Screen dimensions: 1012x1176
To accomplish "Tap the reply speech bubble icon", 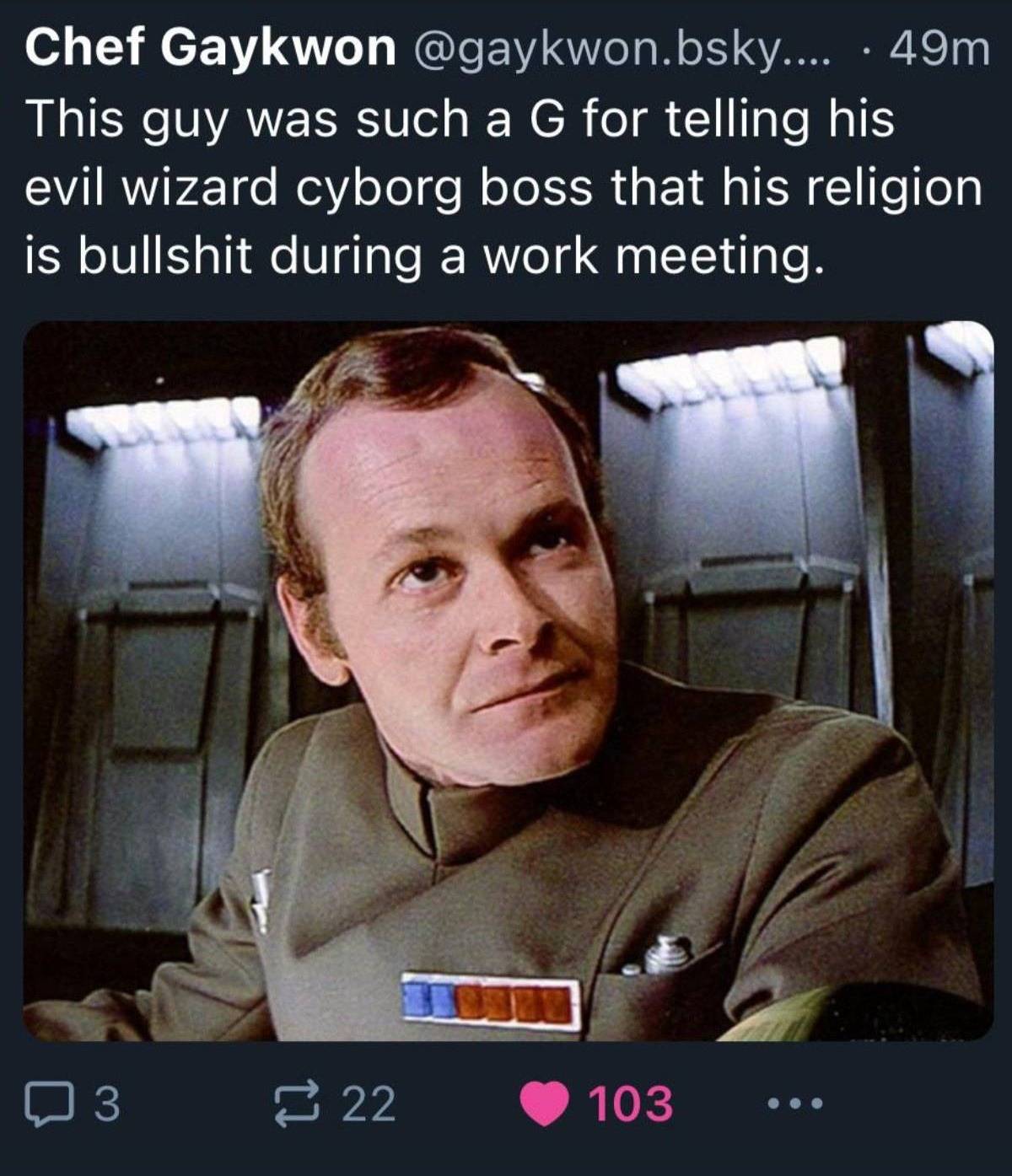I will tap(49, 1104).
